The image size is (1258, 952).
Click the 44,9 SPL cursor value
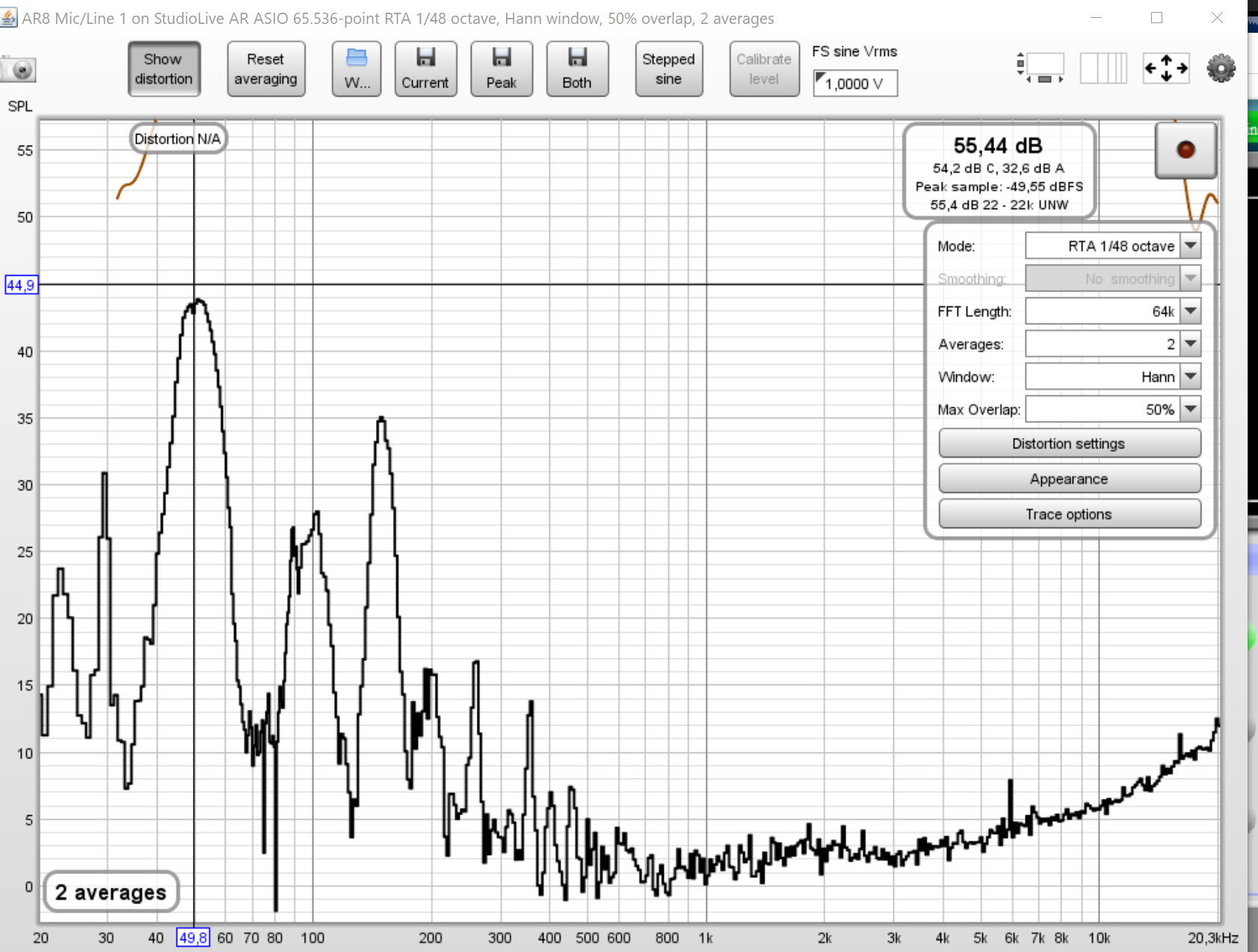point(21,285)
